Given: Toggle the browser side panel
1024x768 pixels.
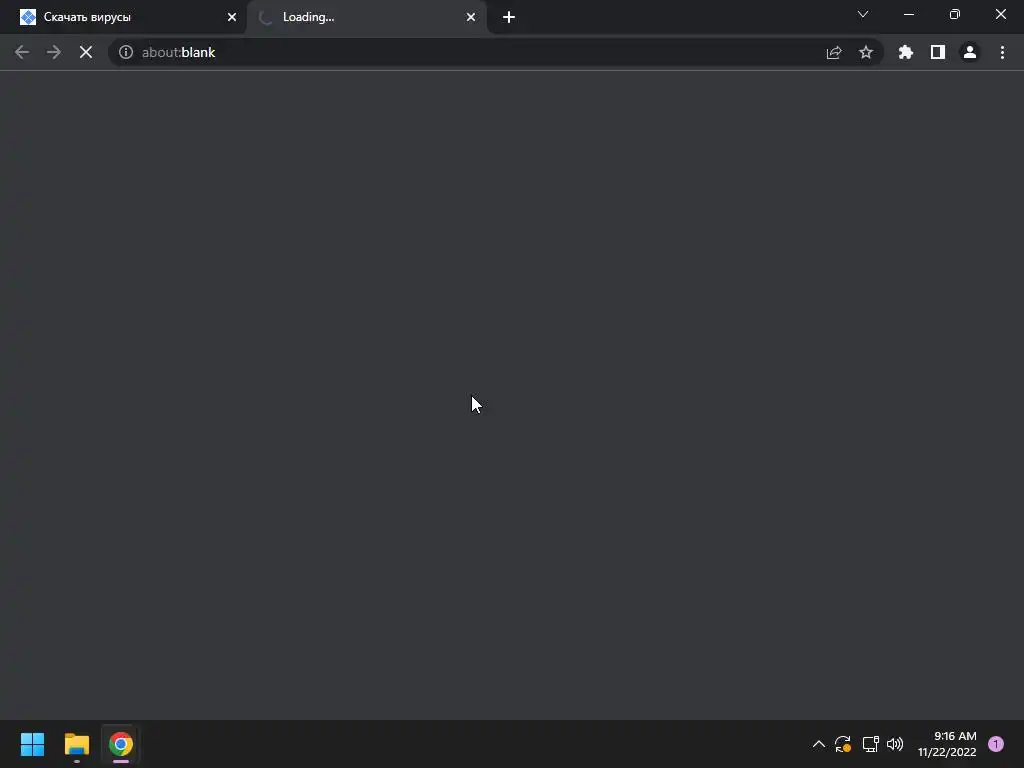Looking at the screenshot, I should (938, 52).
